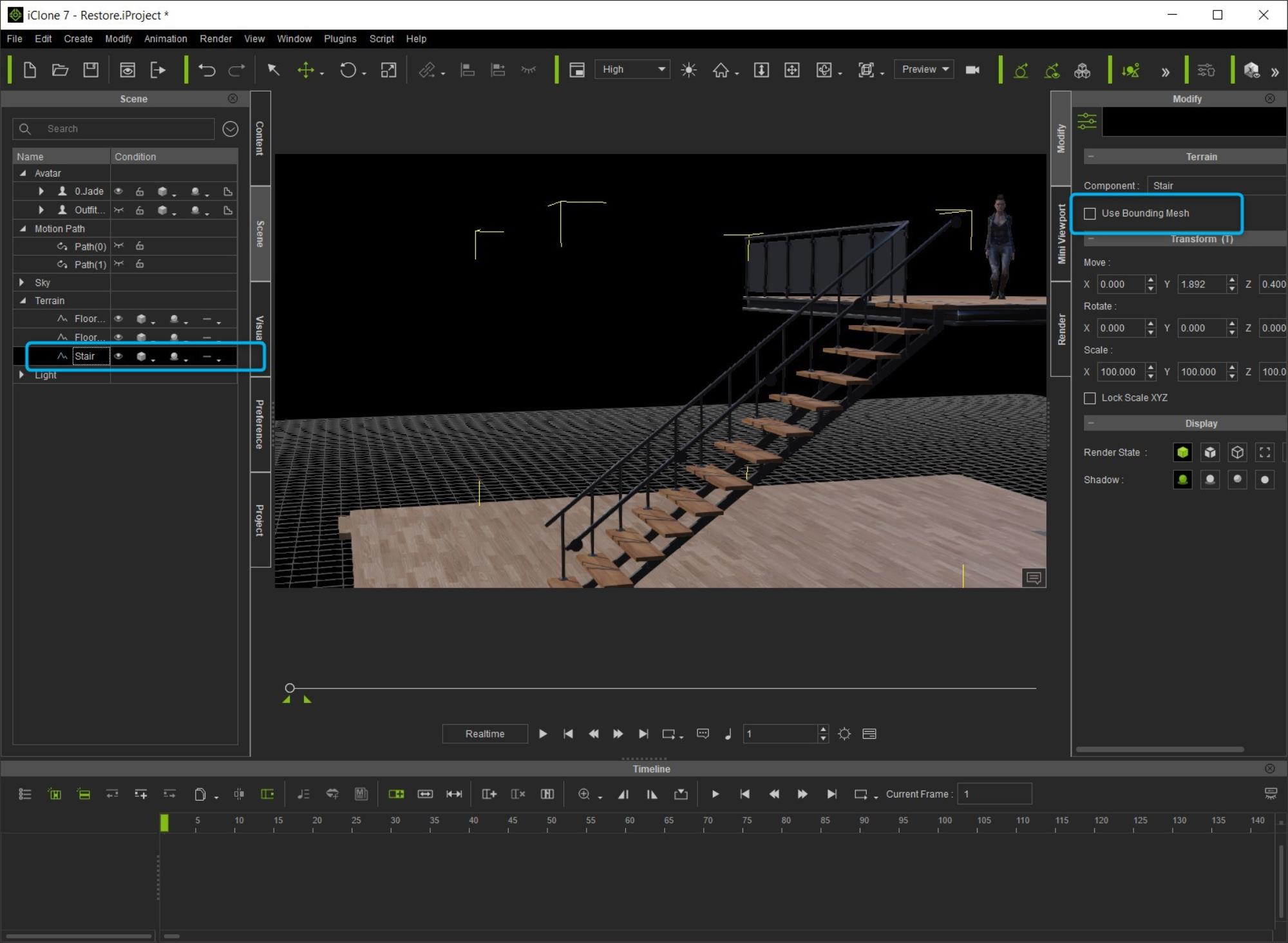The height and width of the screenshot is (943, 1288).
Task: Select the Scale object tool
Action: pos(388,70)
